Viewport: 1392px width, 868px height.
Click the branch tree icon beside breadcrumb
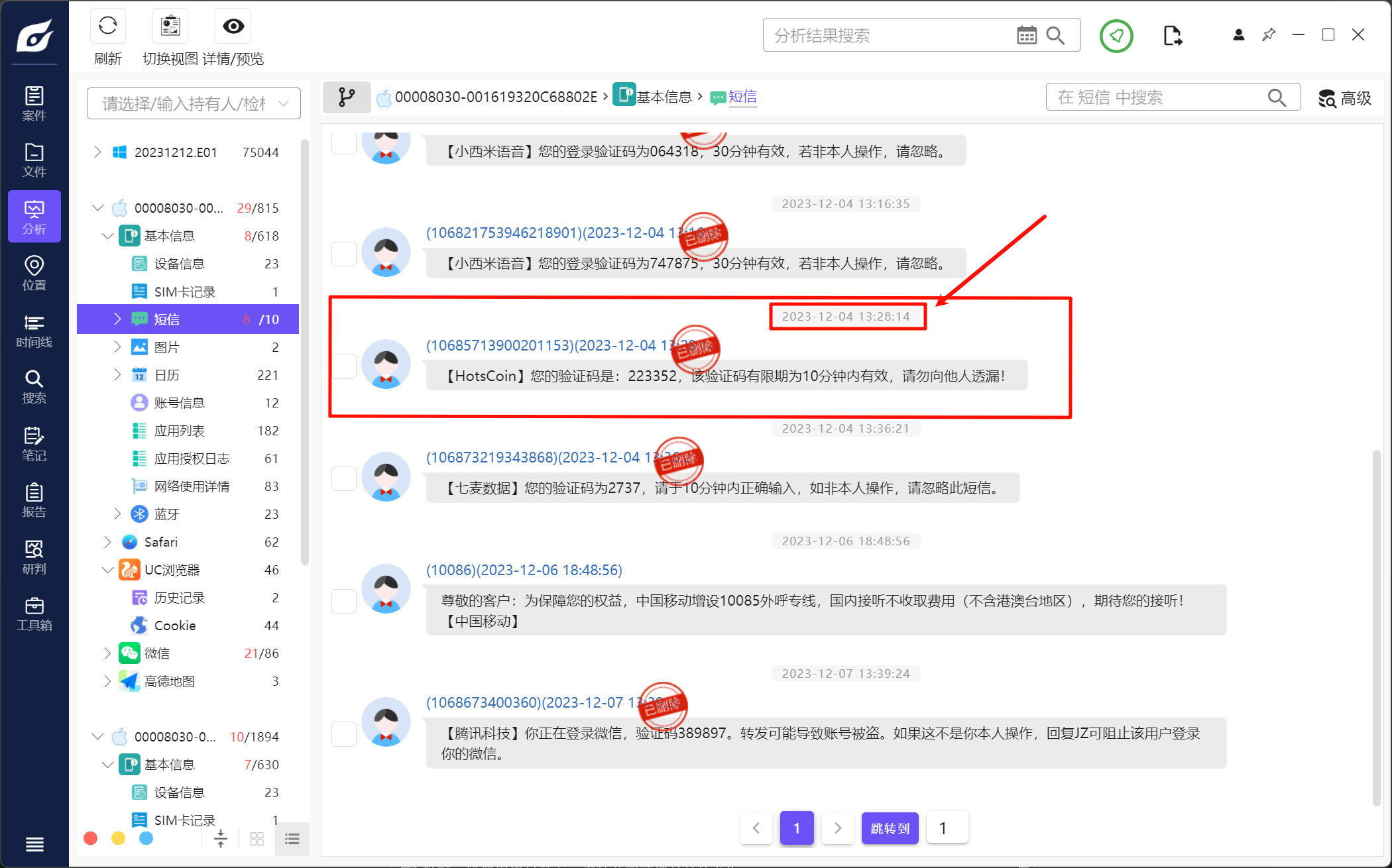click(x=346, y=97)
